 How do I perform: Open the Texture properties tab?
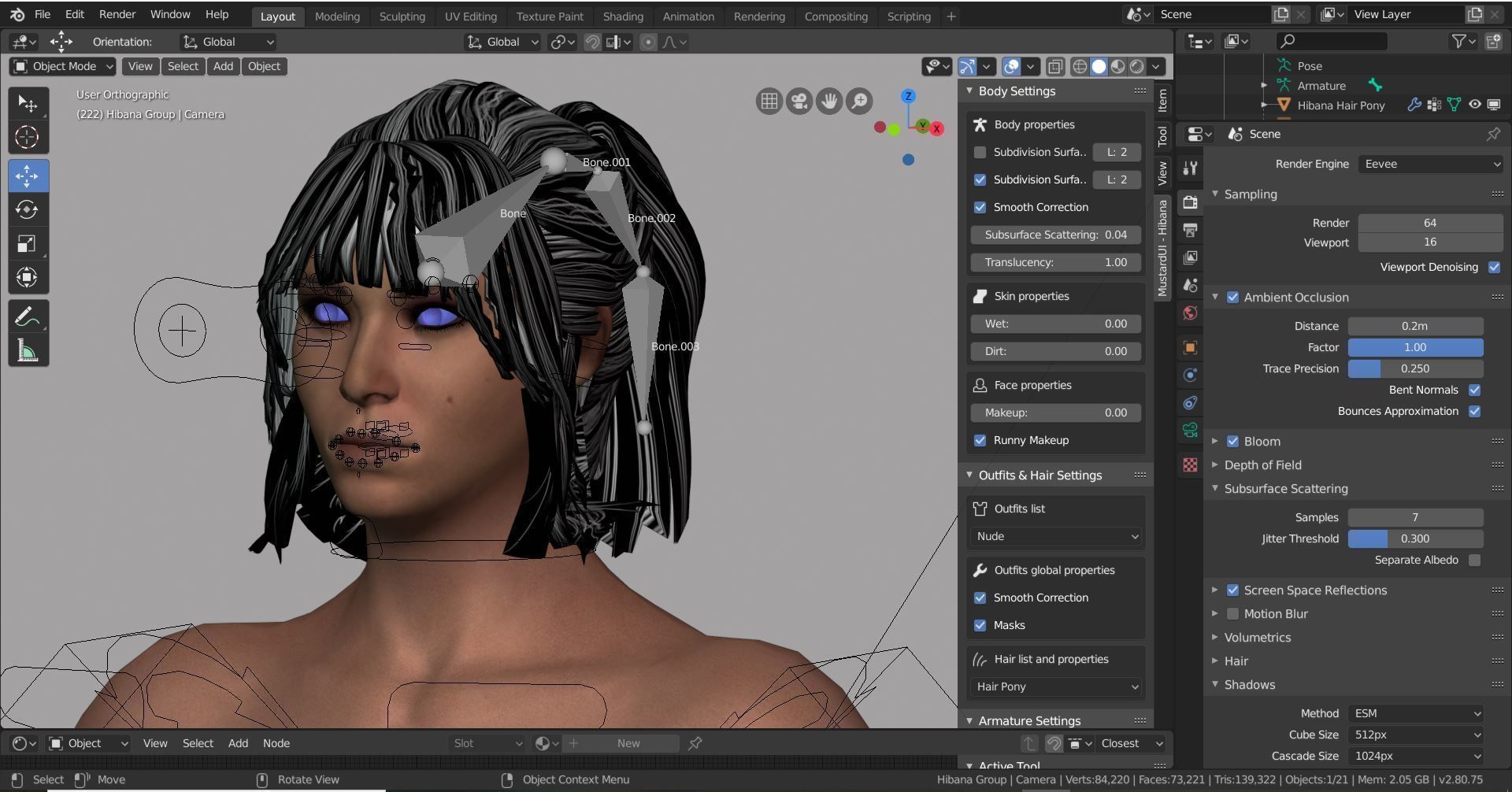pos(1190,465)
